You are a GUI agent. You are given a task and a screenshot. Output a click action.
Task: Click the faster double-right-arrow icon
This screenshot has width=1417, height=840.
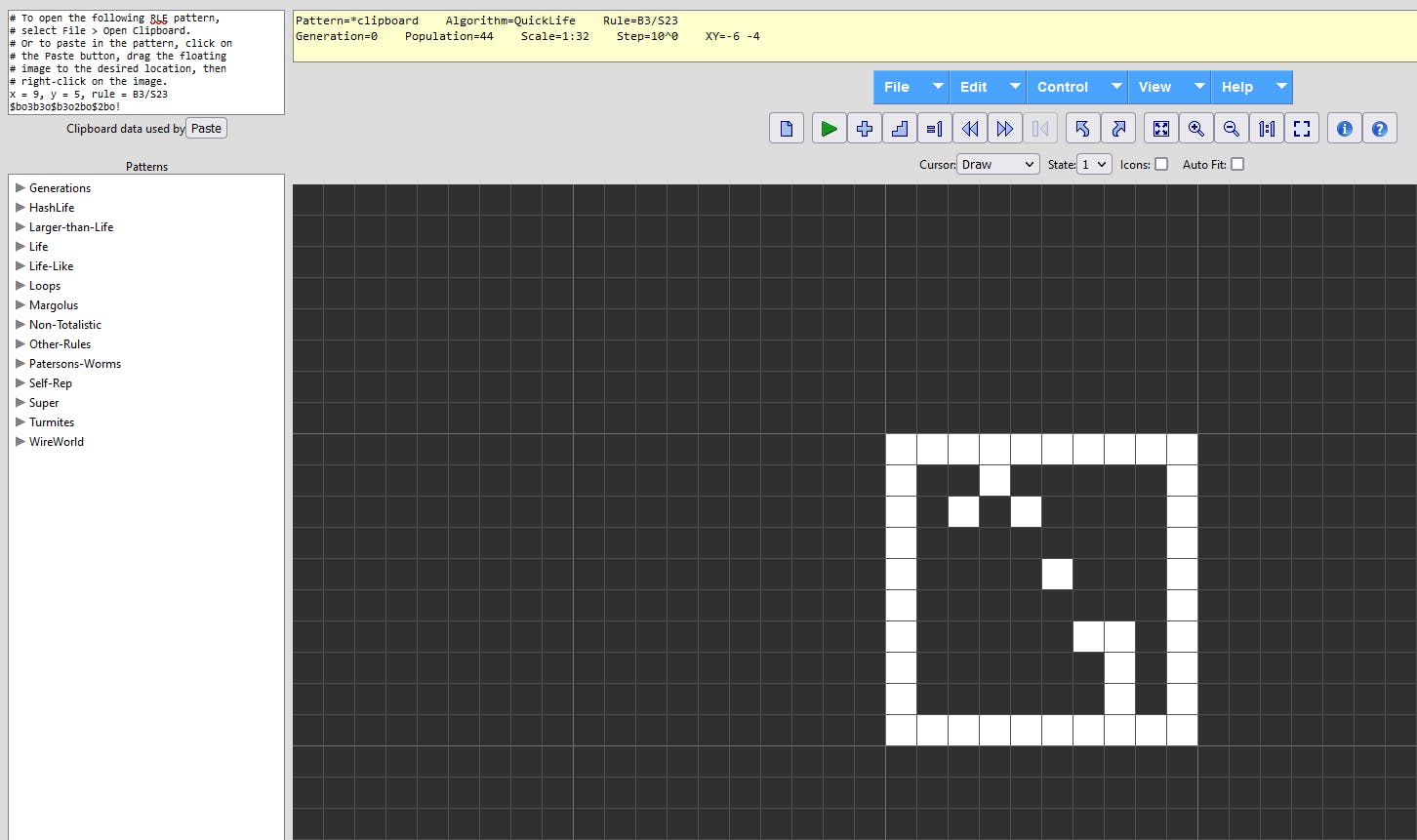[x=1004, y=129]
